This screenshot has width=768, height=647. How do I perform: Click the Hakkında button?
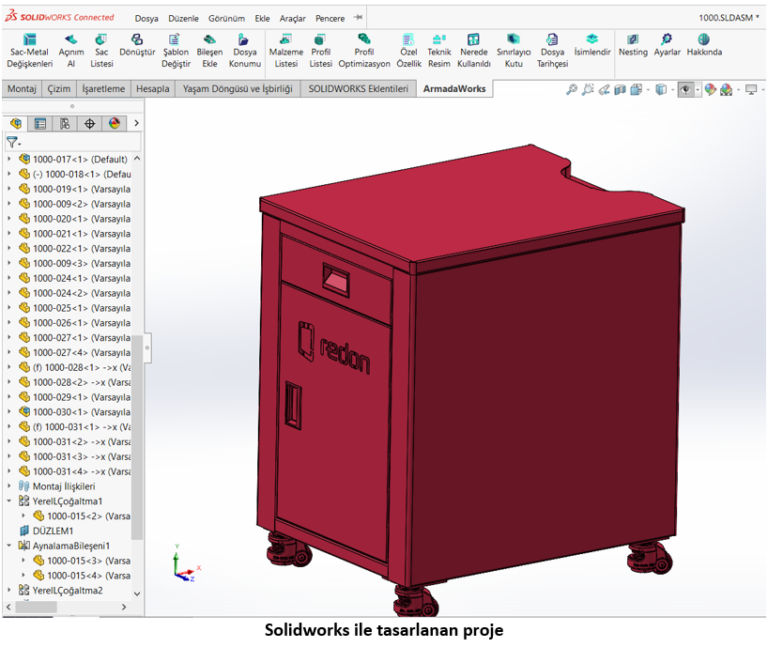click(x=704, y=44)
